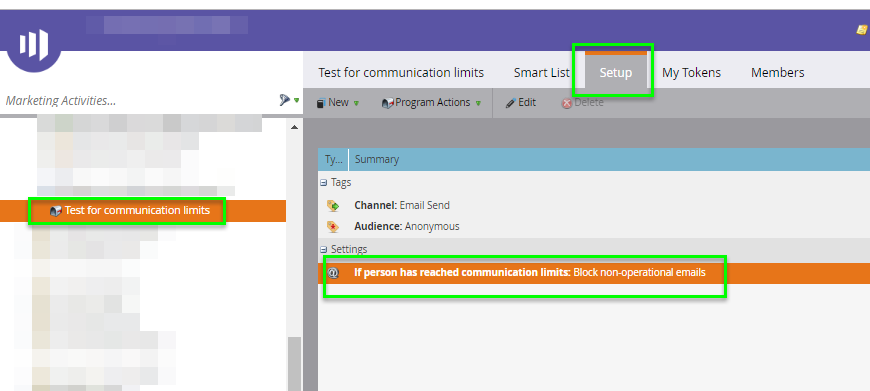Click the tree scroll up arrow
This screenshot has width=870, height=391.
click(x=294, y=127)
